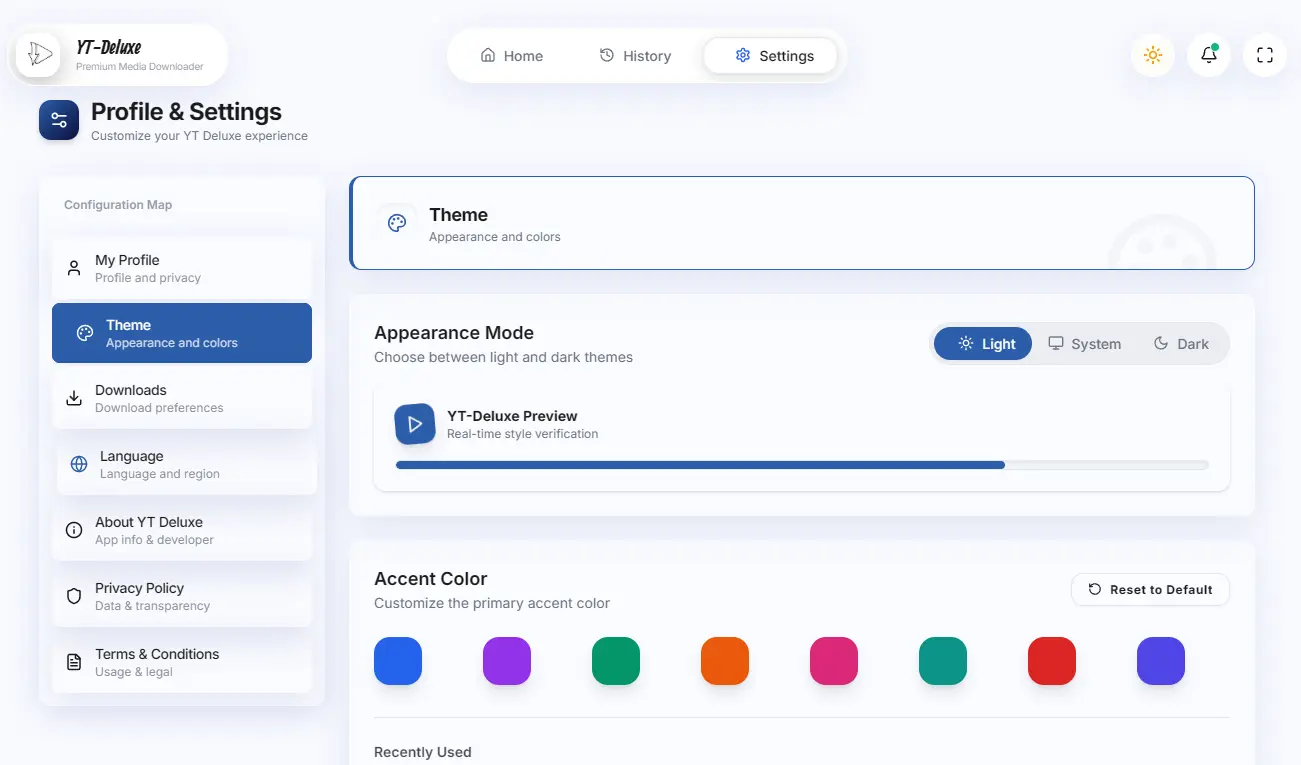
Task: Pick the teal accent color
Action: (x=943, y=661)
